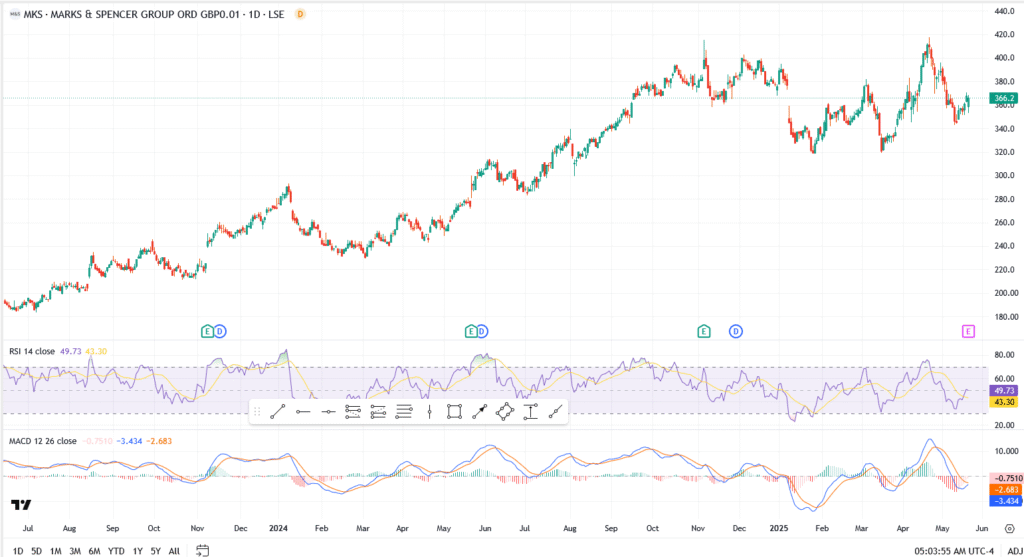
Task: Toggle ADJ dividend adjustment
Action: tap(1011, 550)
